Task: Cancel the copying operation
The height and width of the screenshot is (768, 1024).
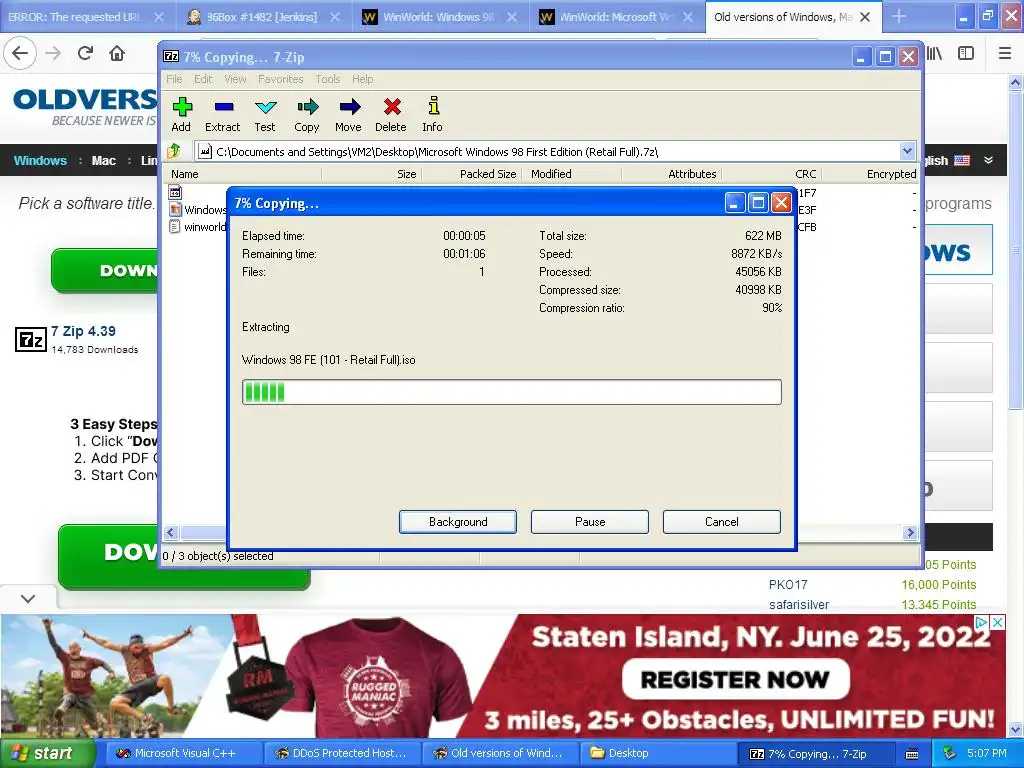Action: [722, 522]
